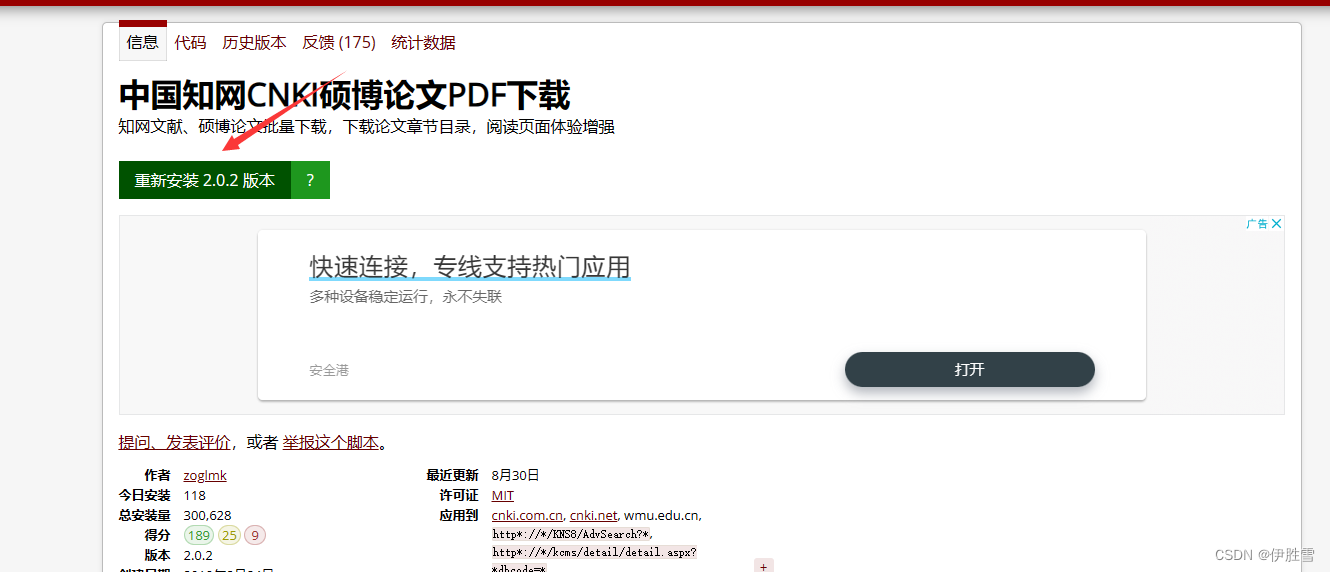Click the 举报这个脚本 link
Image resolution: width=1330 pixels, height=572 pixels.
[331, 442]
